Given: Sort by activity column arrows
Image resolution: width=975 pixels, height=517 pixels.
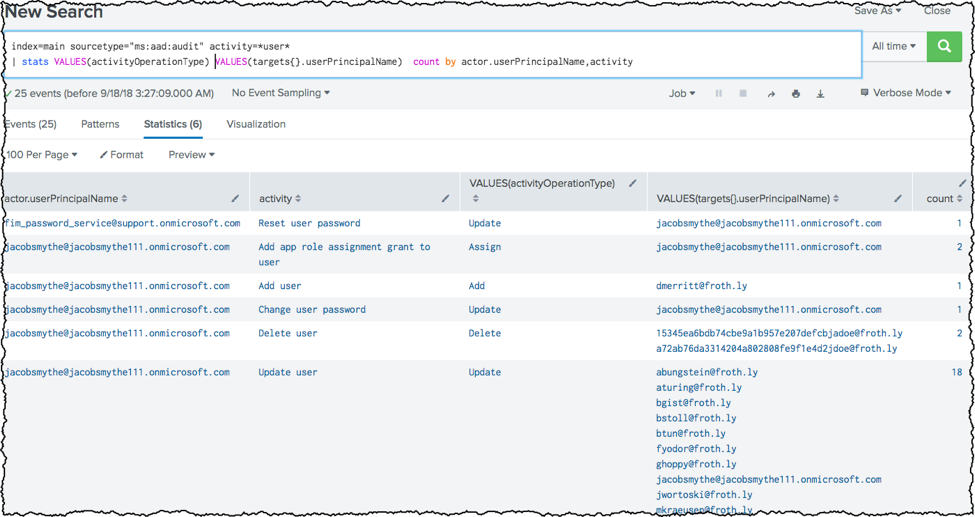Looking at the screenshot, I should pos(298,198).
